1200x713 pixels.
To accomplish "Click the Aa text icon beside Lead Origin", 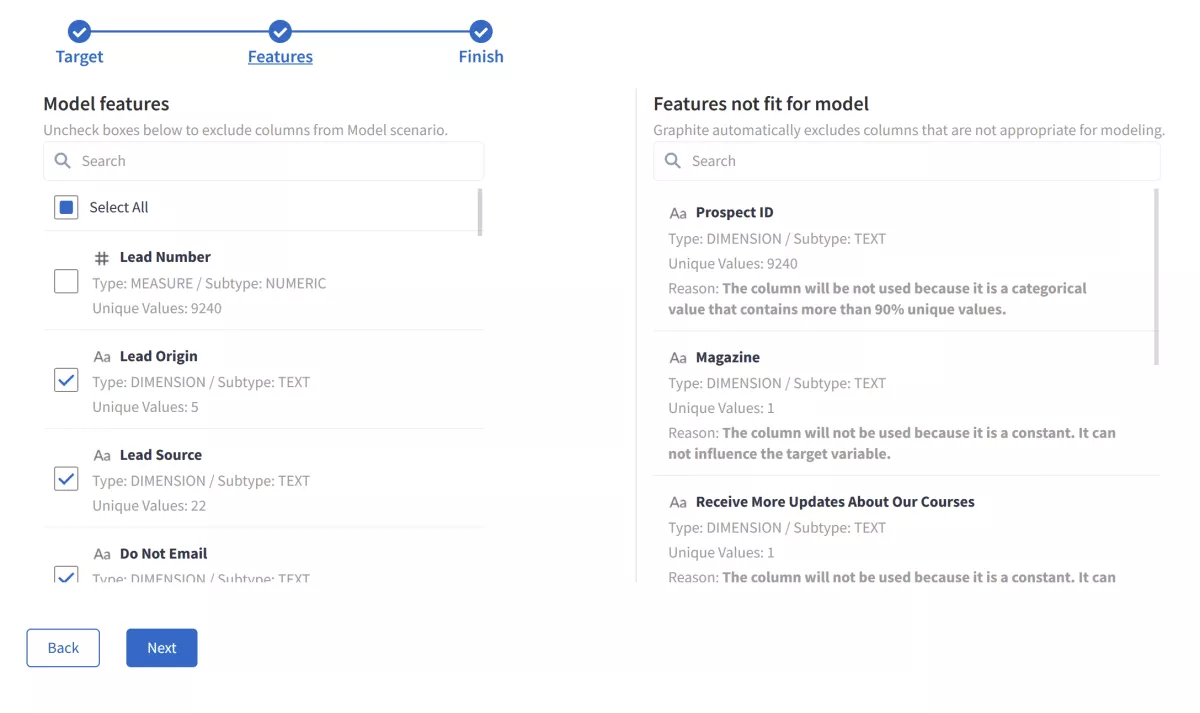I will pyautogui.click(x=101, y=356).
